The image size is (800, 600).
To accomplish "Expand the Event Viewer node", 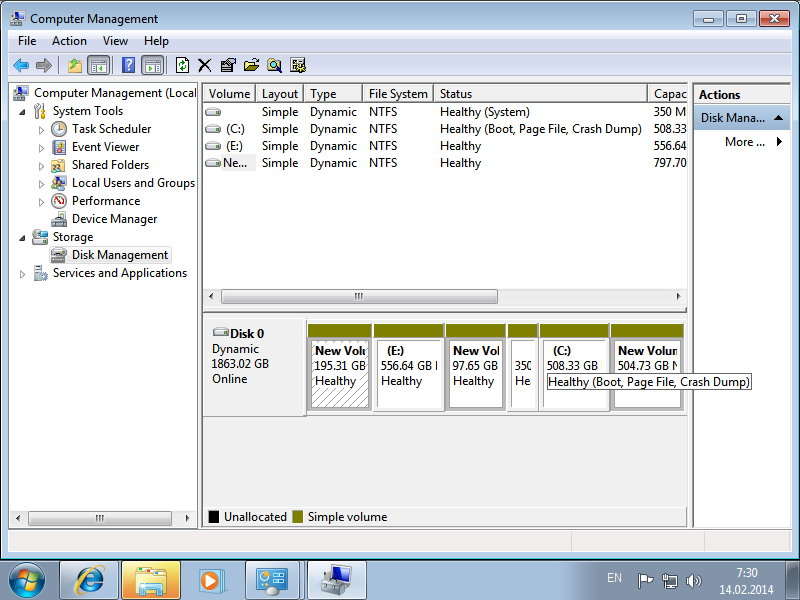I will (x=41, y=148).
